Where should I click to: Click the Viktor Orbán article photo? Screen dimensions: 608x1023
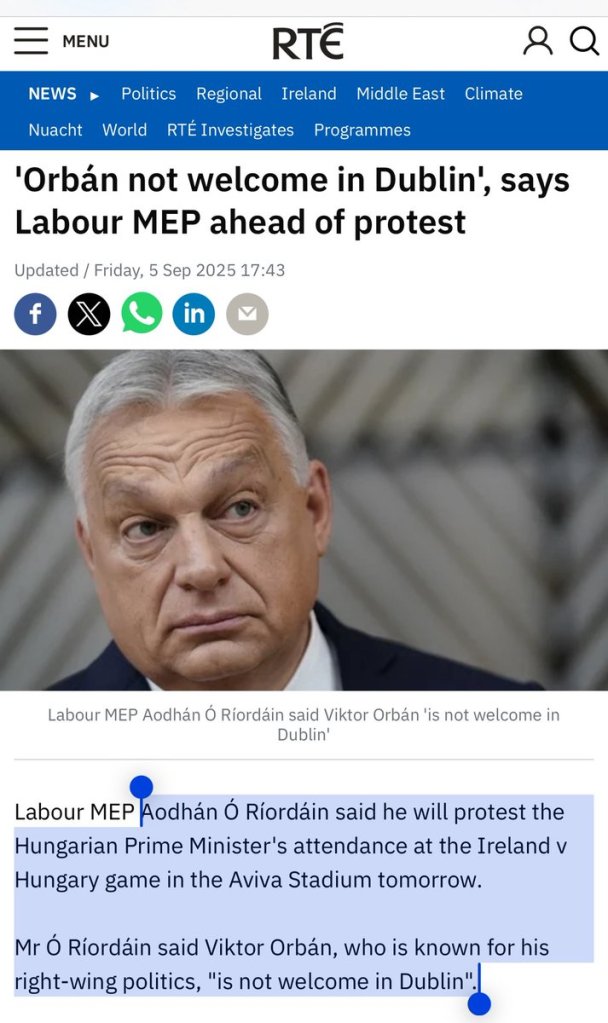[304, 520]
